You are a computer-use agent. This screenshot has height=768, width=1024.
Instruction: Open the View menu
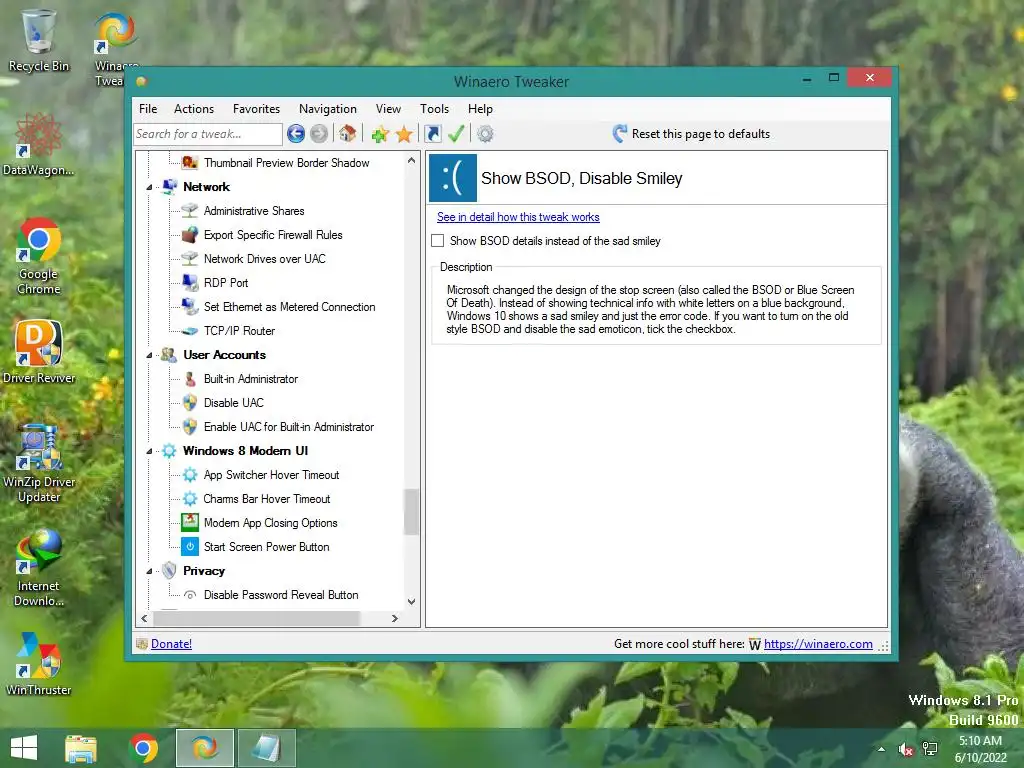pyautogui.click(x=388, y=109)
